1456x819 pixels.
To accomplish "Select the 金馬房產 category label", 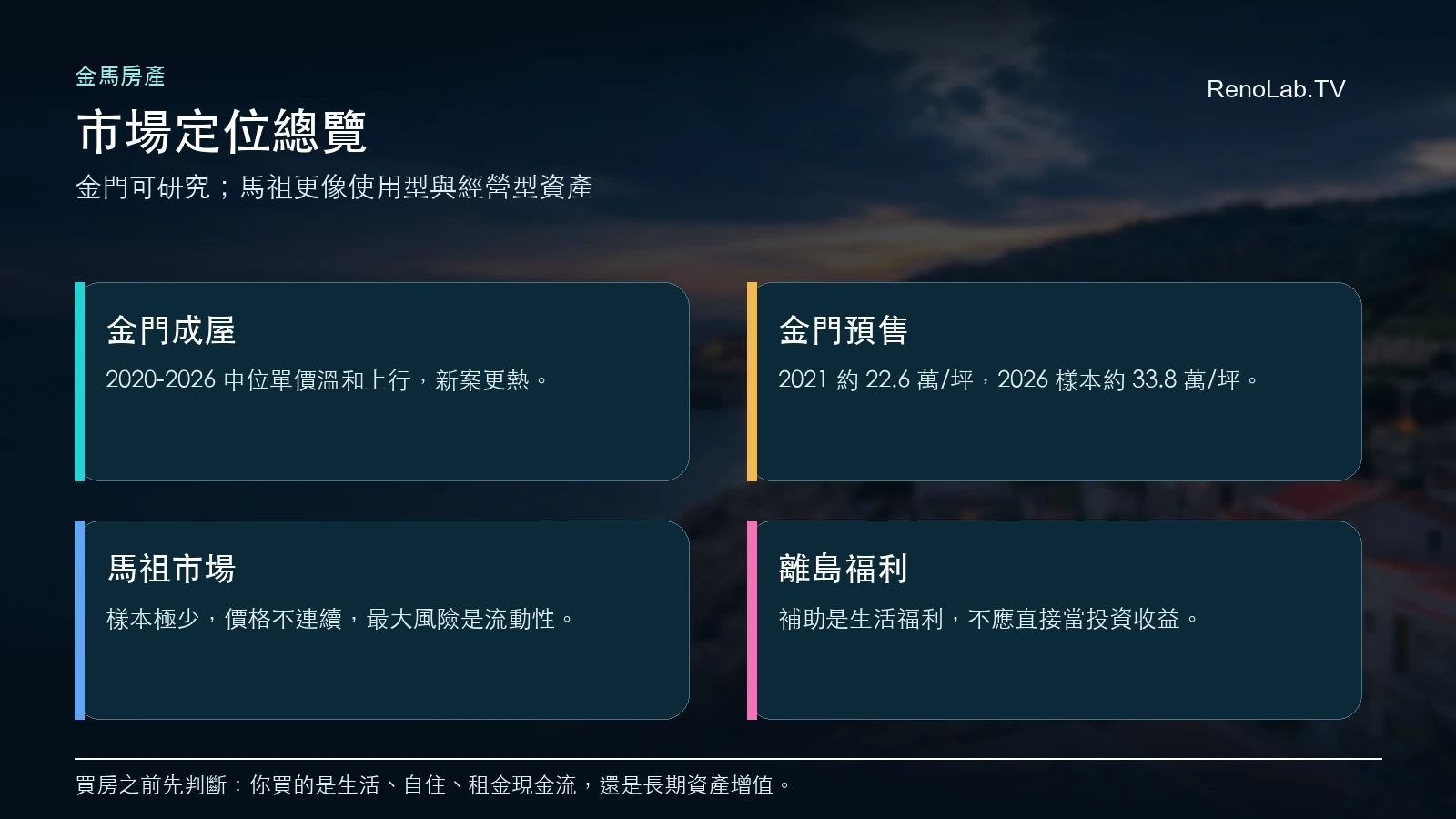I will point(120,76).
